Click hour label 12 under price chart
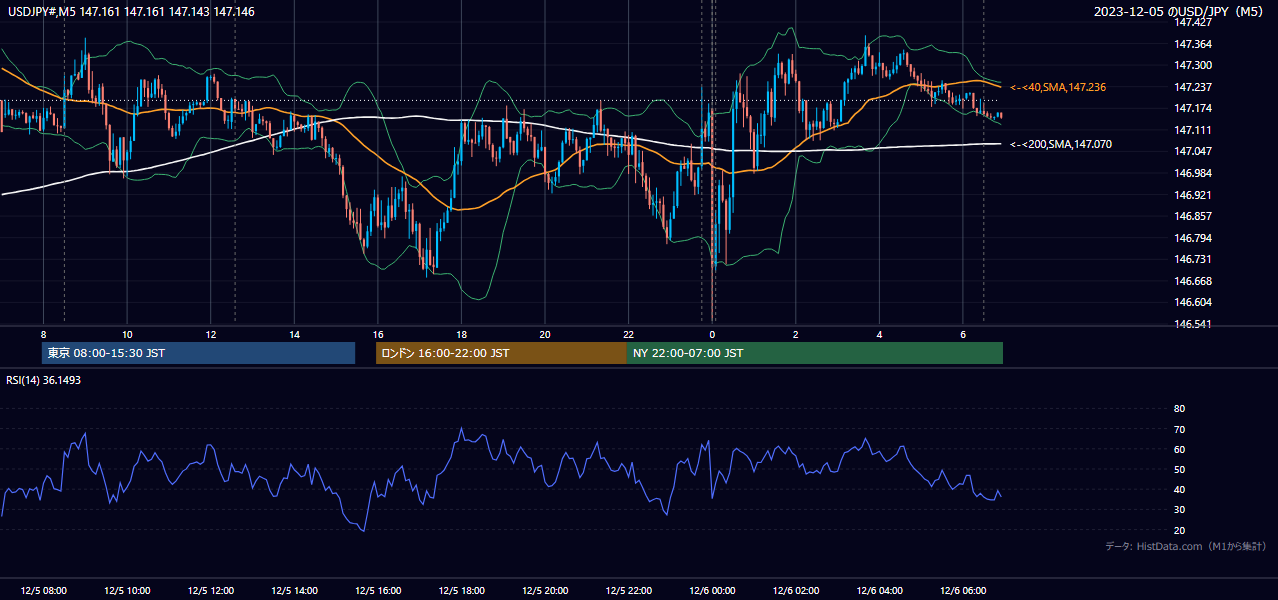The width and height of the screenshot is (1278, 600). point(211,334)
